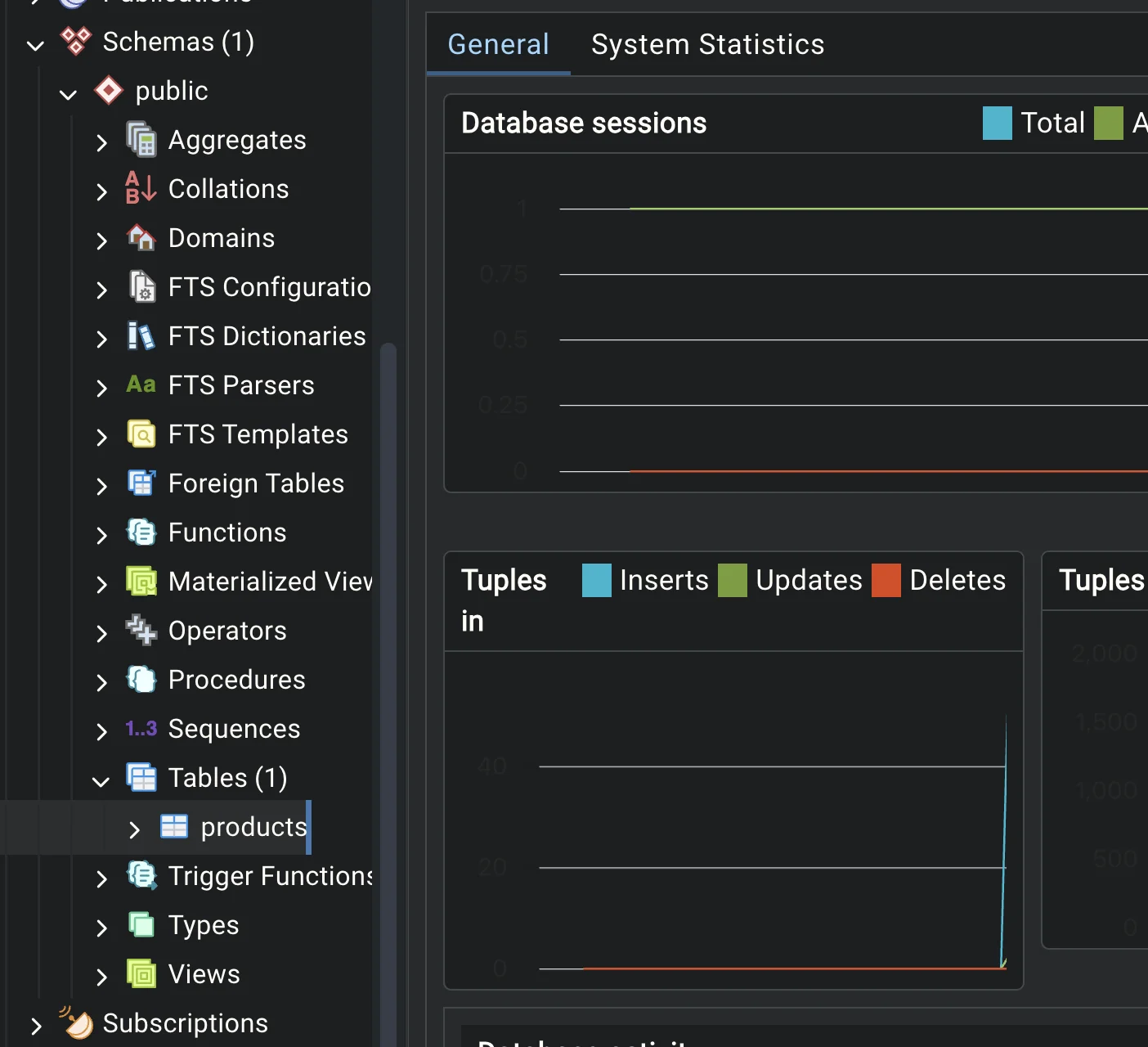Click the Tuples in chart title
Viewport: 1148px width, 1047px height.
click(504, 600)
